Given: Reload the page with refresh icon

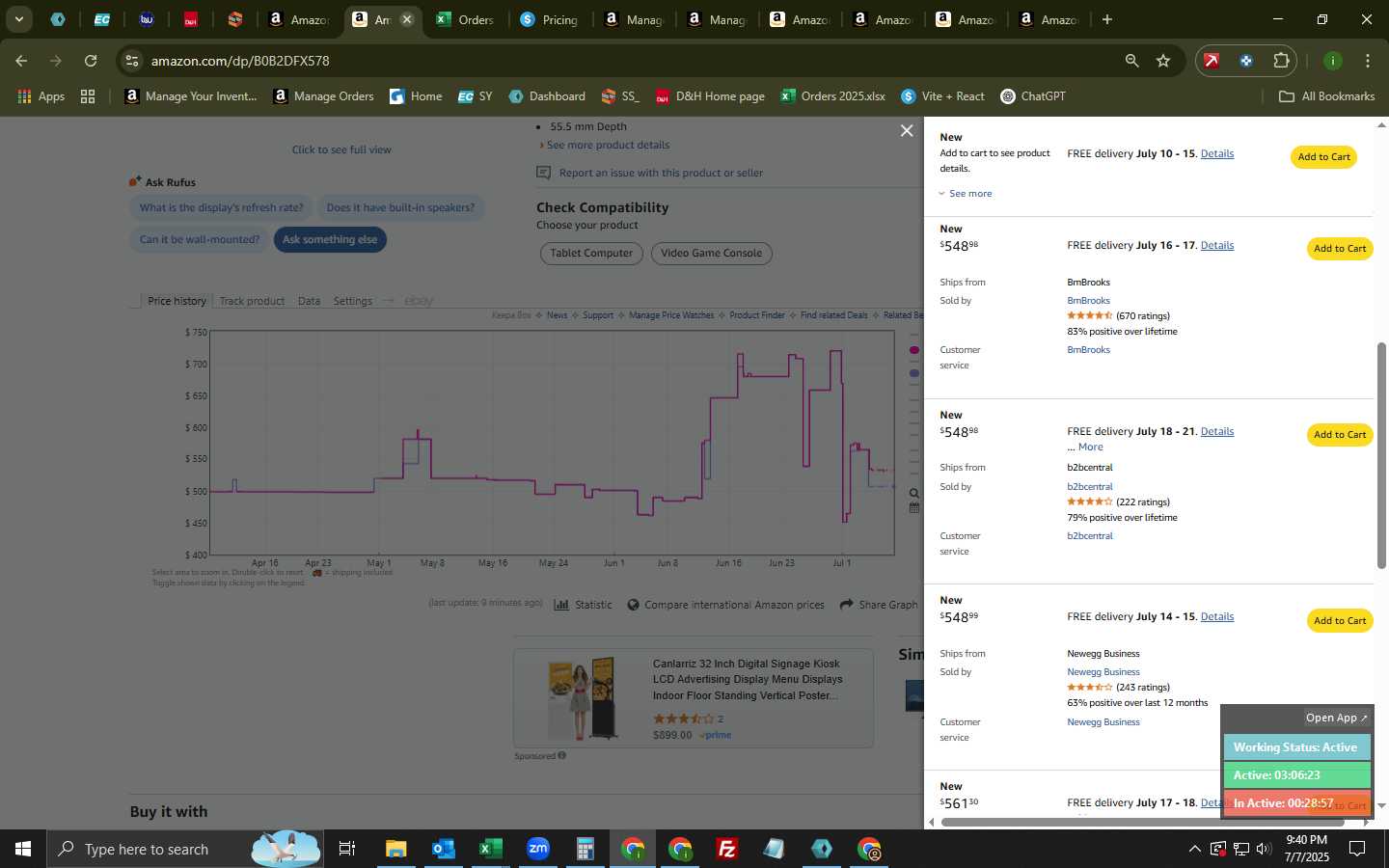Looking at the screenshot, I should tap(91, 61).
